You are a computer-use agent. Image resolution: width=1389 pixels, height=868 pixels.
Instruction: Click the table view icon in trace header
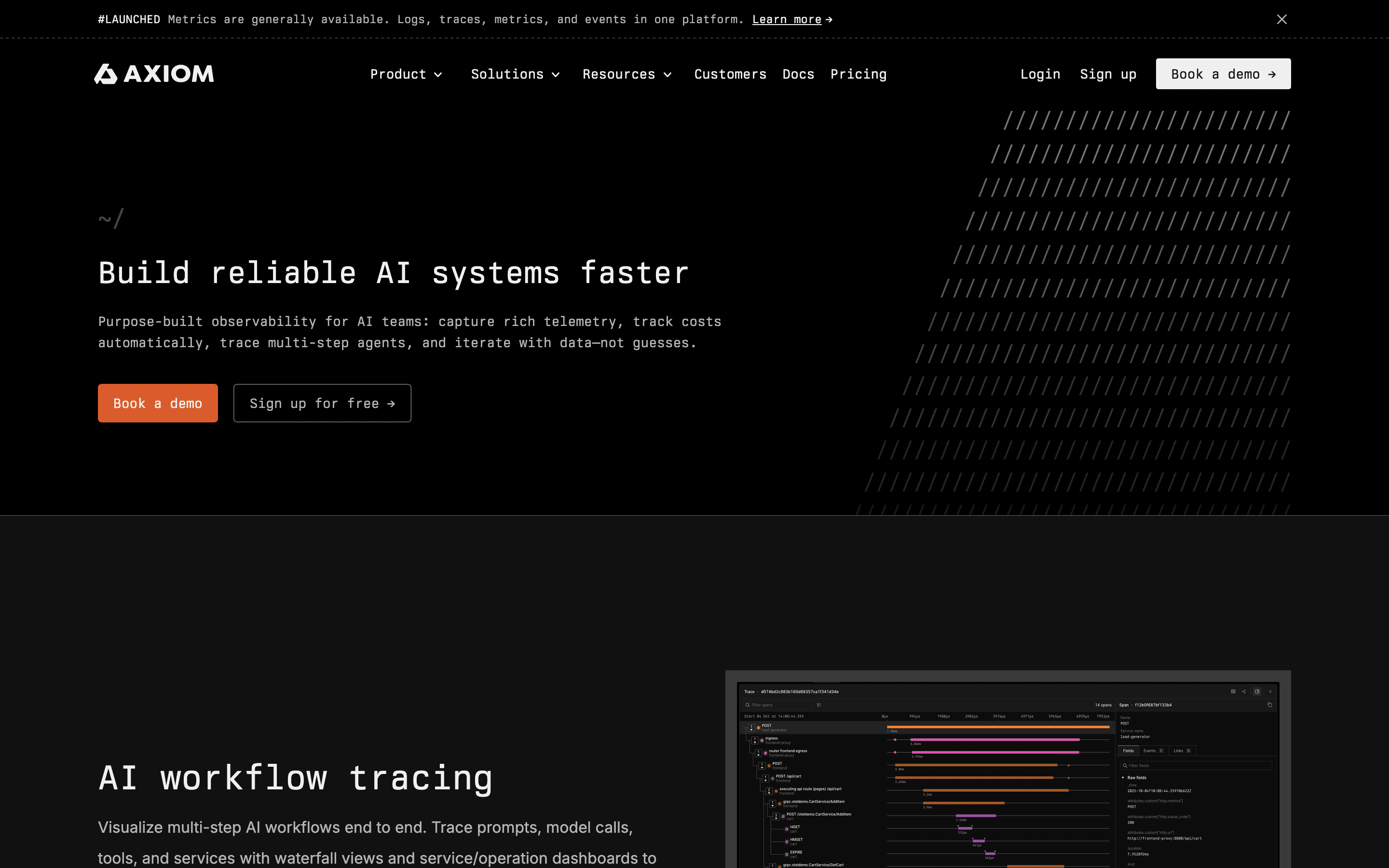[x=1233, y=692]
